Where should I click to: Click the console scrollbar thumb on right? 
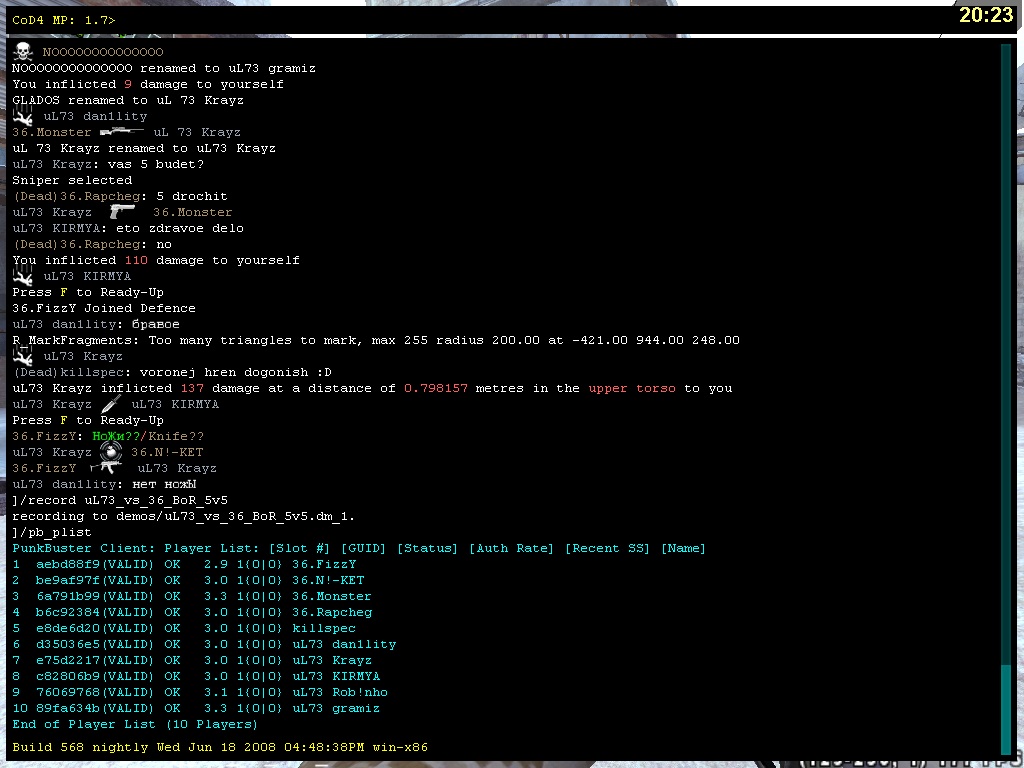[1006, 708]
